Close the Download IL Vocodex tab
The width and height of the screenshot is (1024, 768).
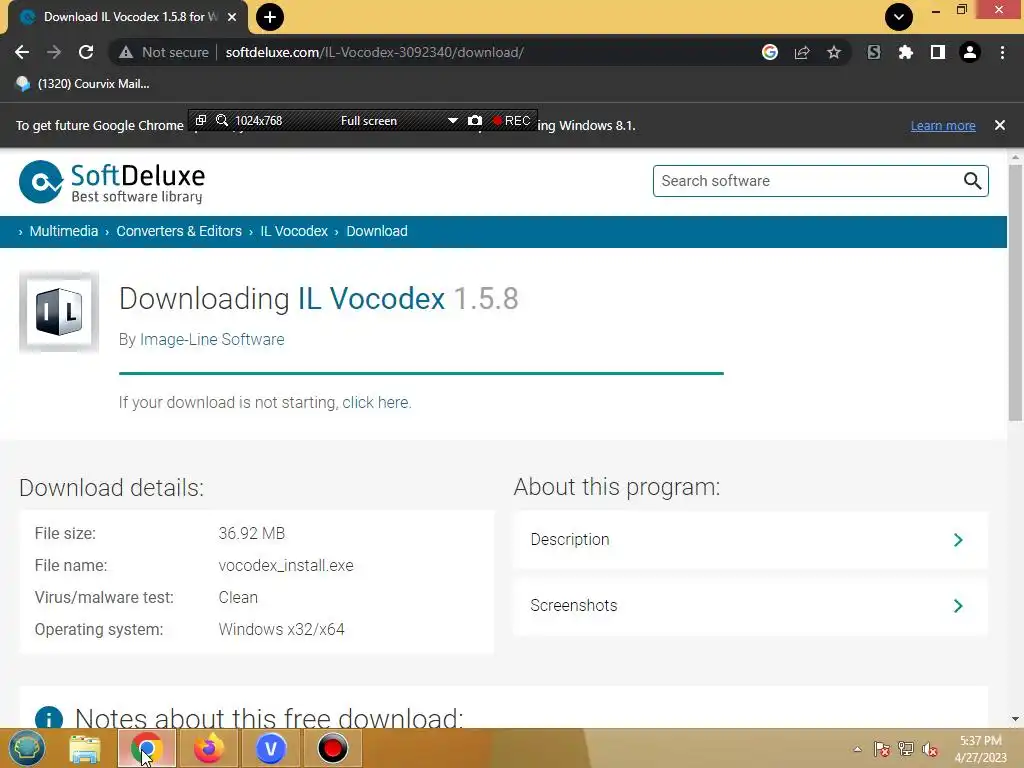(232, 17)
